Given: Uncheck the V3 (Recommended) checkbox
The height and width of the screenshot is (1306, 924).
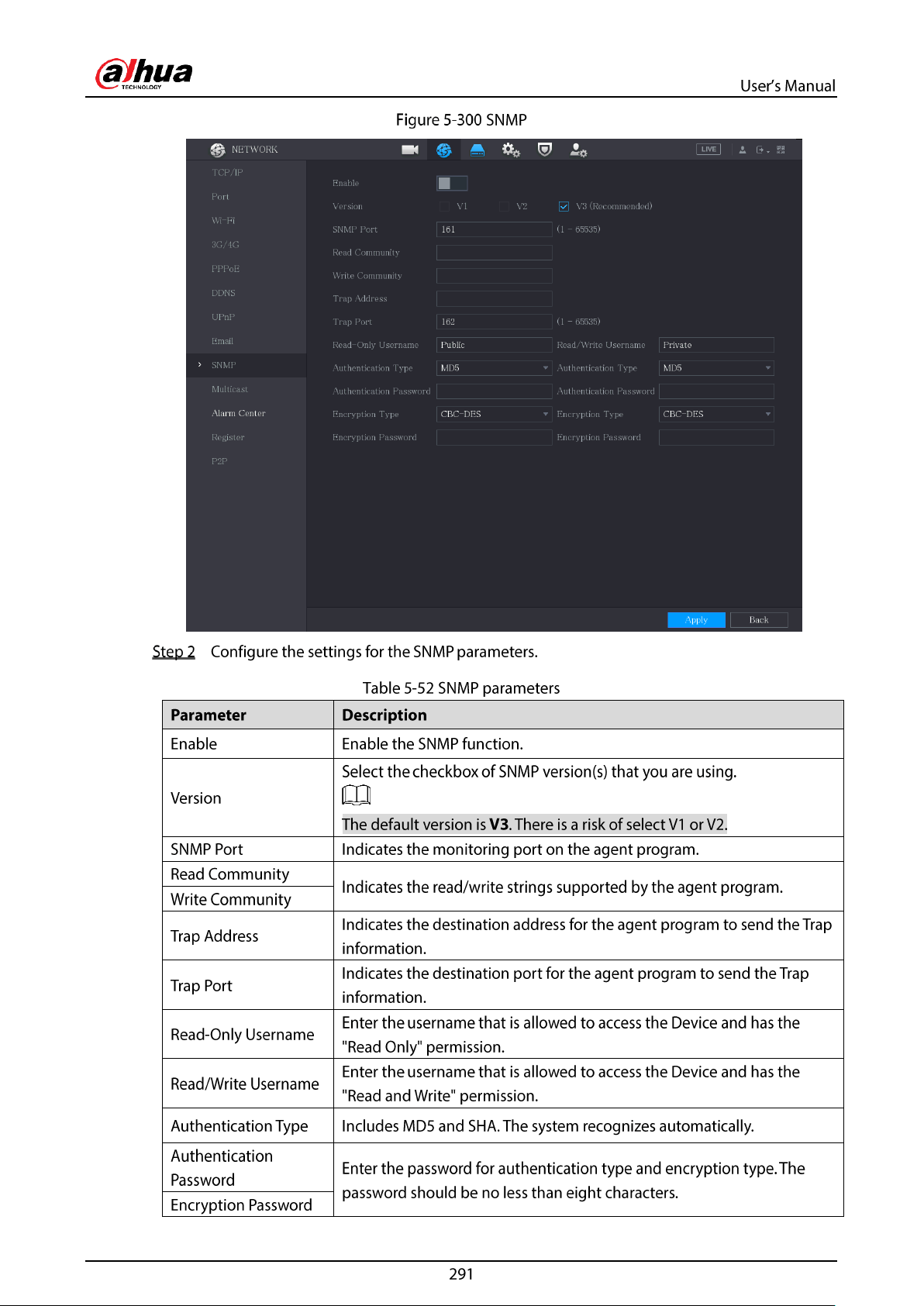Looking at the screenshot, I should [x=564, y=206].
